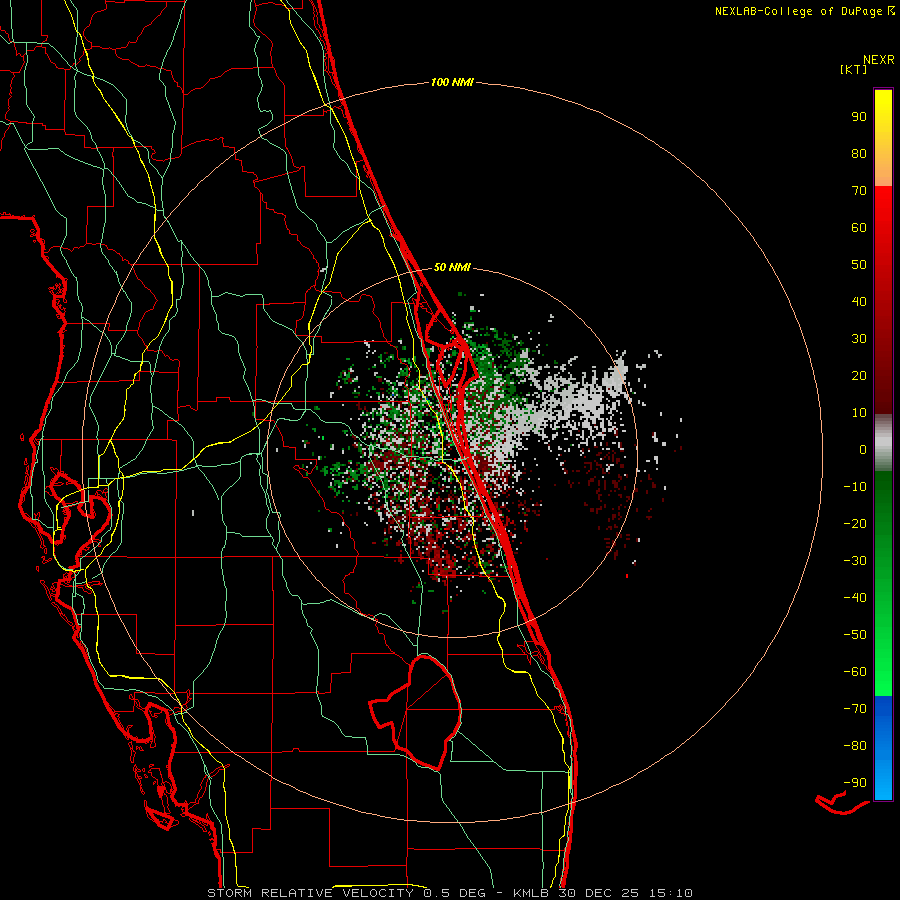900x900 pixels.
Task: Click the 50 NMI range ring label
Action: [x=452, y=267]
